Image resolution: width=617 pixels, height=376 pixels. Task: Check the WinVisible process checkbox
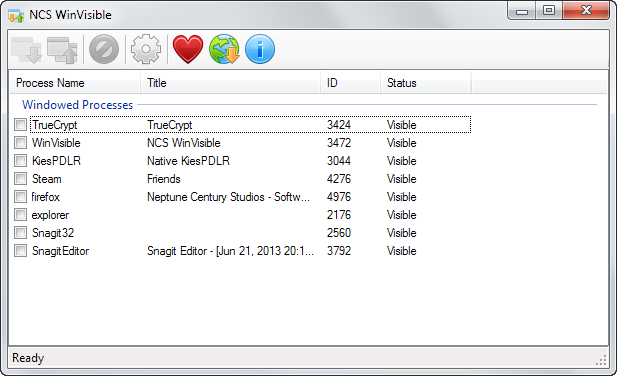[x=20, y=142]
